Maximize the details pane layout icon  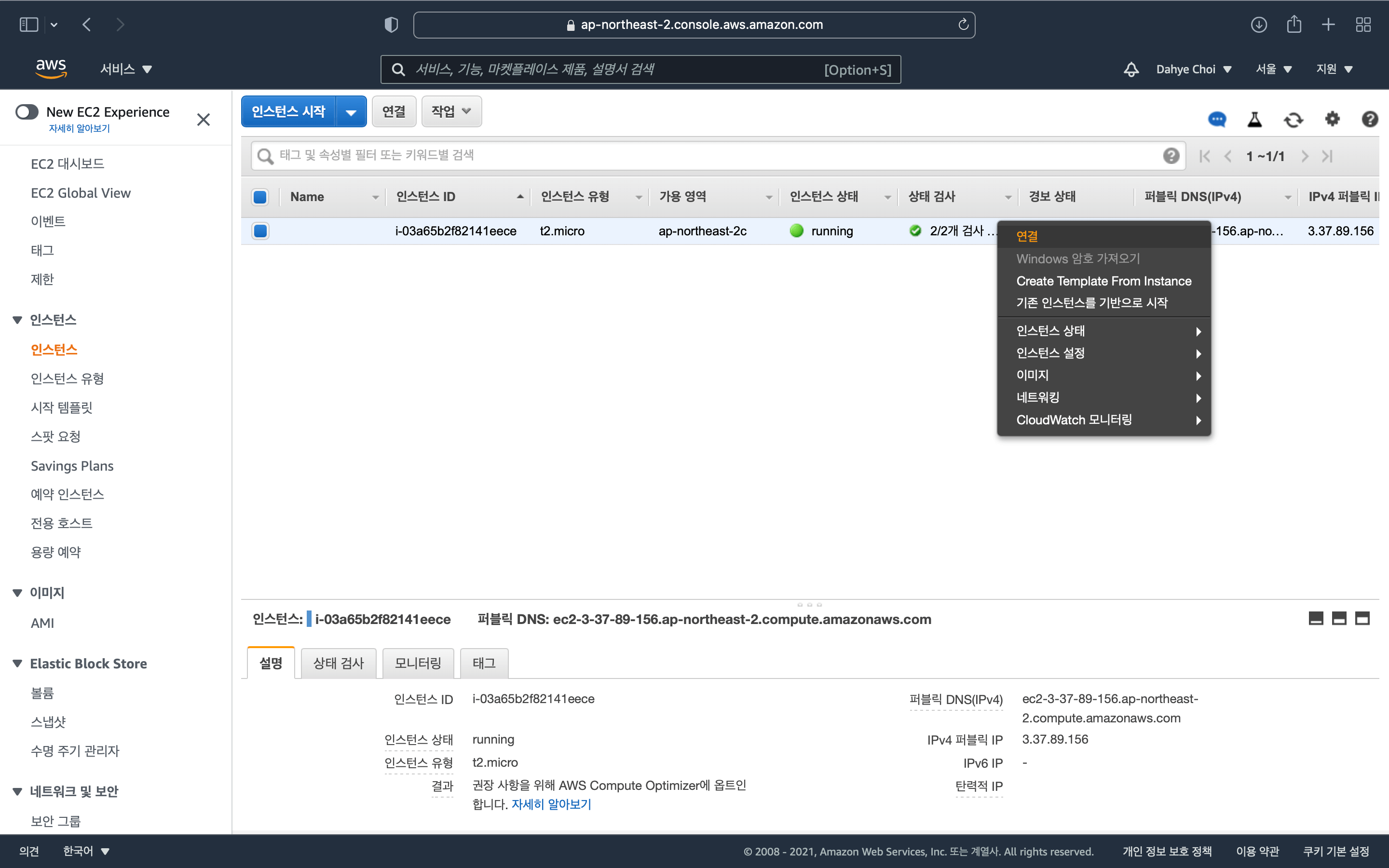pyautogui.click(x=1362, y=618)
